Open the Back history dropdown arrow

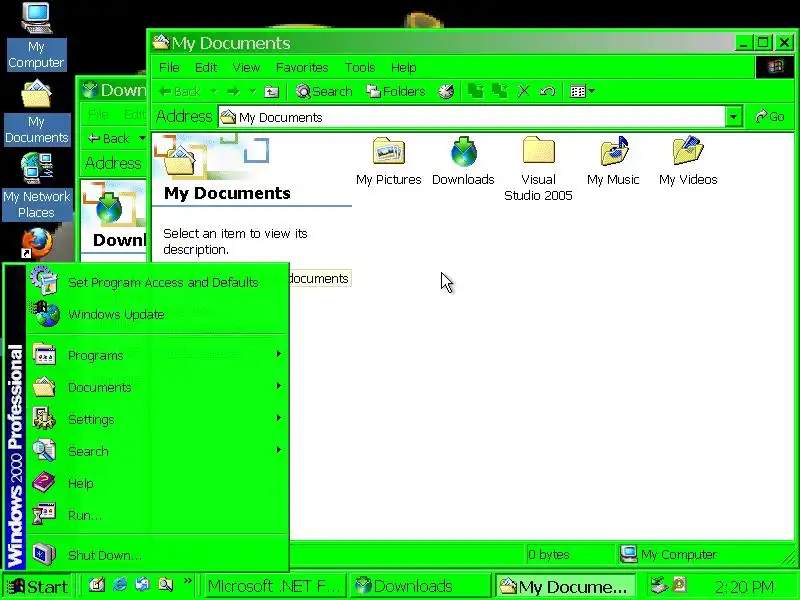point(214,92)
